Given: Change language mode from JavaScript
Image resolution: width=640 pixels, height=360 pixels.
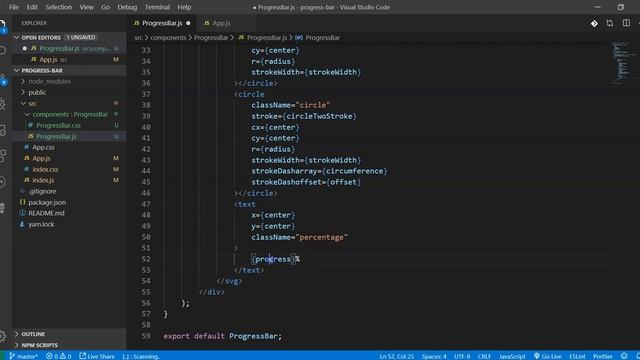Looking at the screenshot, I should coord(512,356).
